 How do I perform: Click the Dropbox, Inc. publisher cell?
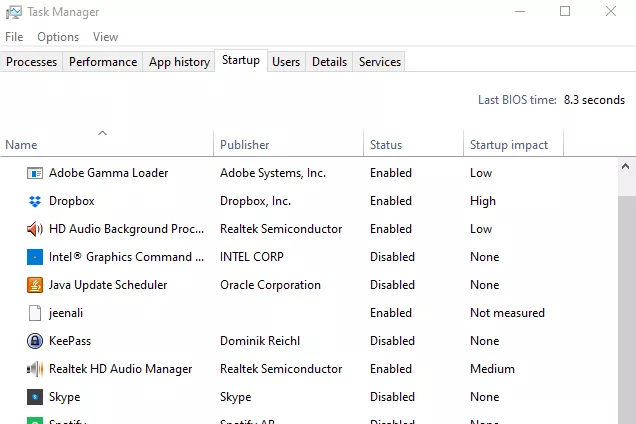[256, 201]
